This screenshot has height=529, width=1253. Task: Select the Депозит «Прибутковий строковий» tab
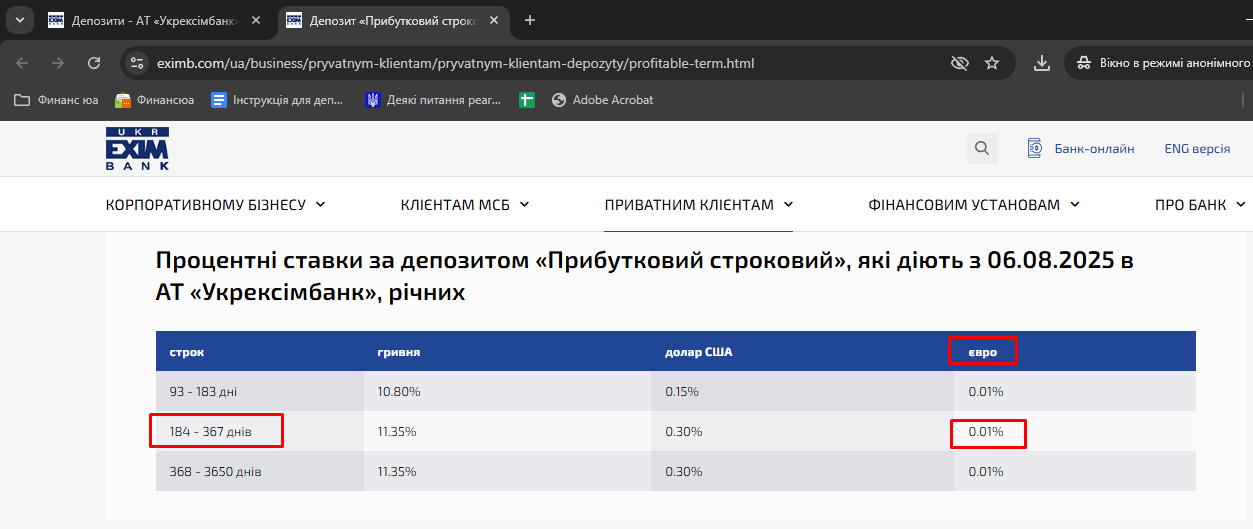pyautogui.click(x=394, y=20)
